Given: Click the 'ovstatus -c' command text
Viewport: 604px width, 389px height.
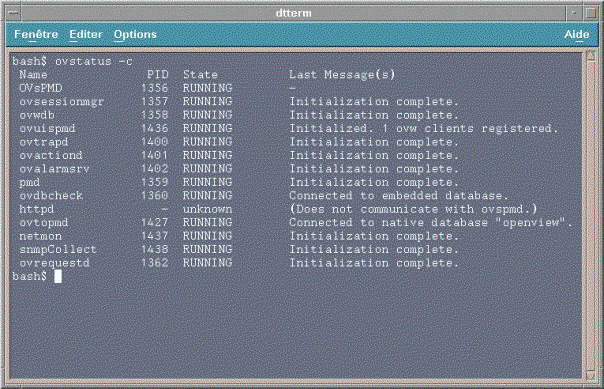Looking at the screenshot, I should [94, 61].
